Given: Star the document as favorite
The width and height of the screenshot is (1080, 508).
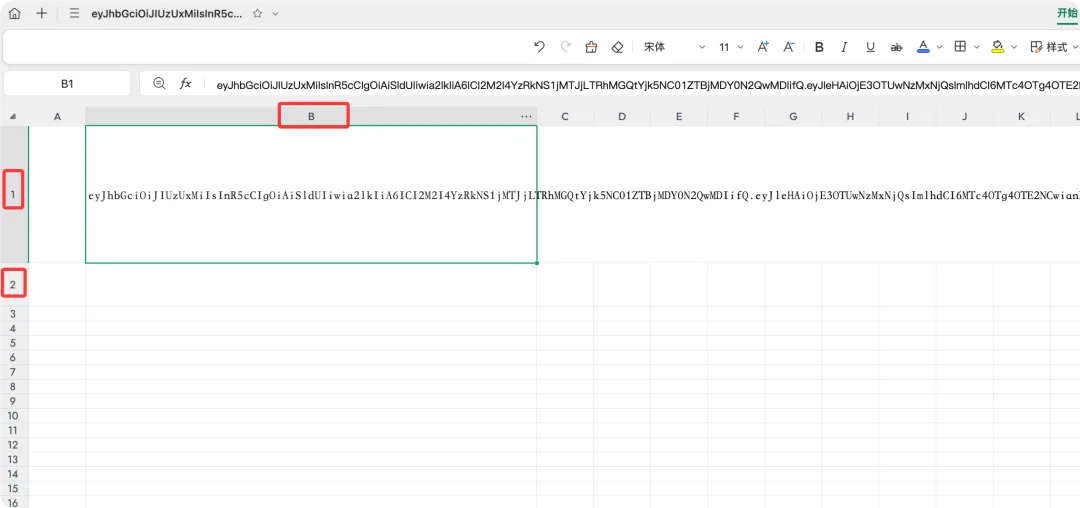Looking at the screenshot, I should tap(257, 13).
